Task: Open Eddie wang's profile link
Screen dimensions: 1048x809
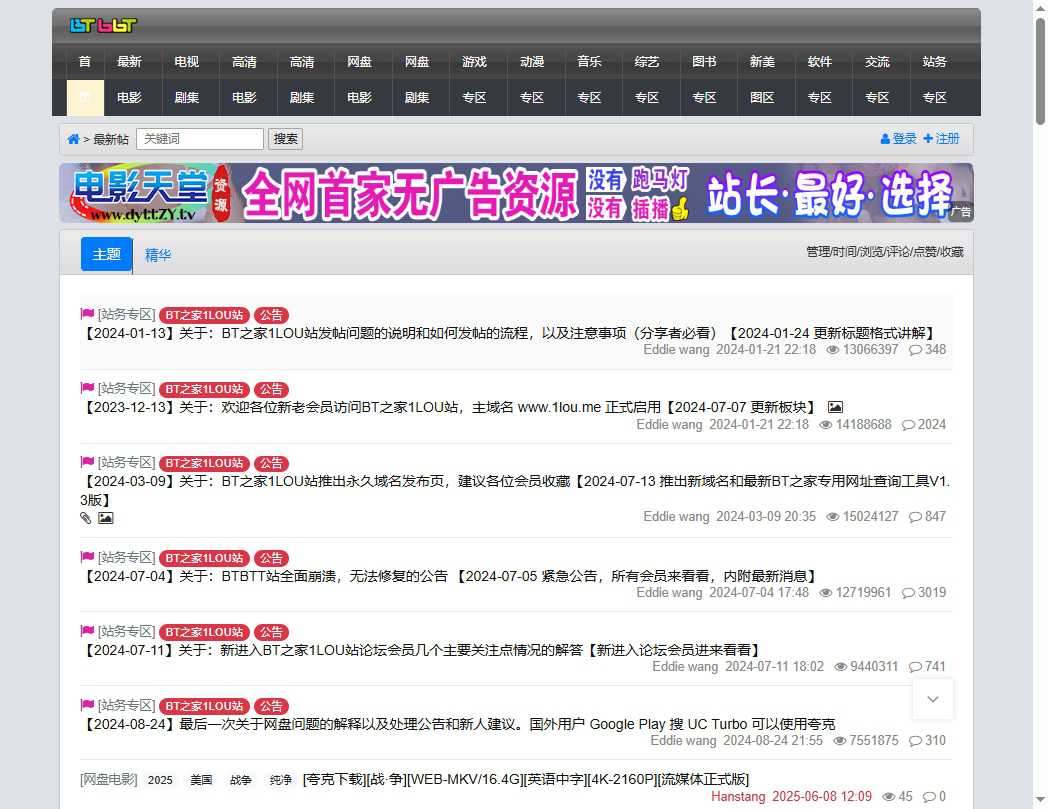Action: (676, 350)
